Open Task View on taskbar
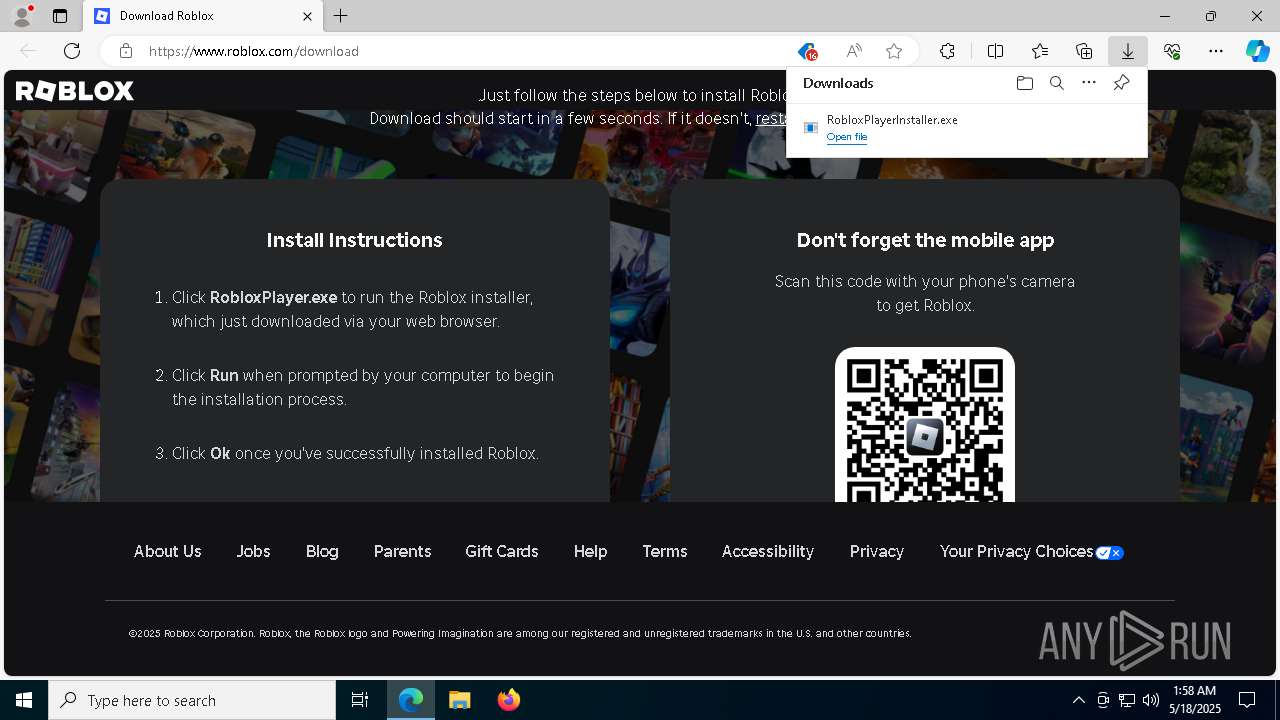The image size is (1280, 720). [x=360, y=700]
